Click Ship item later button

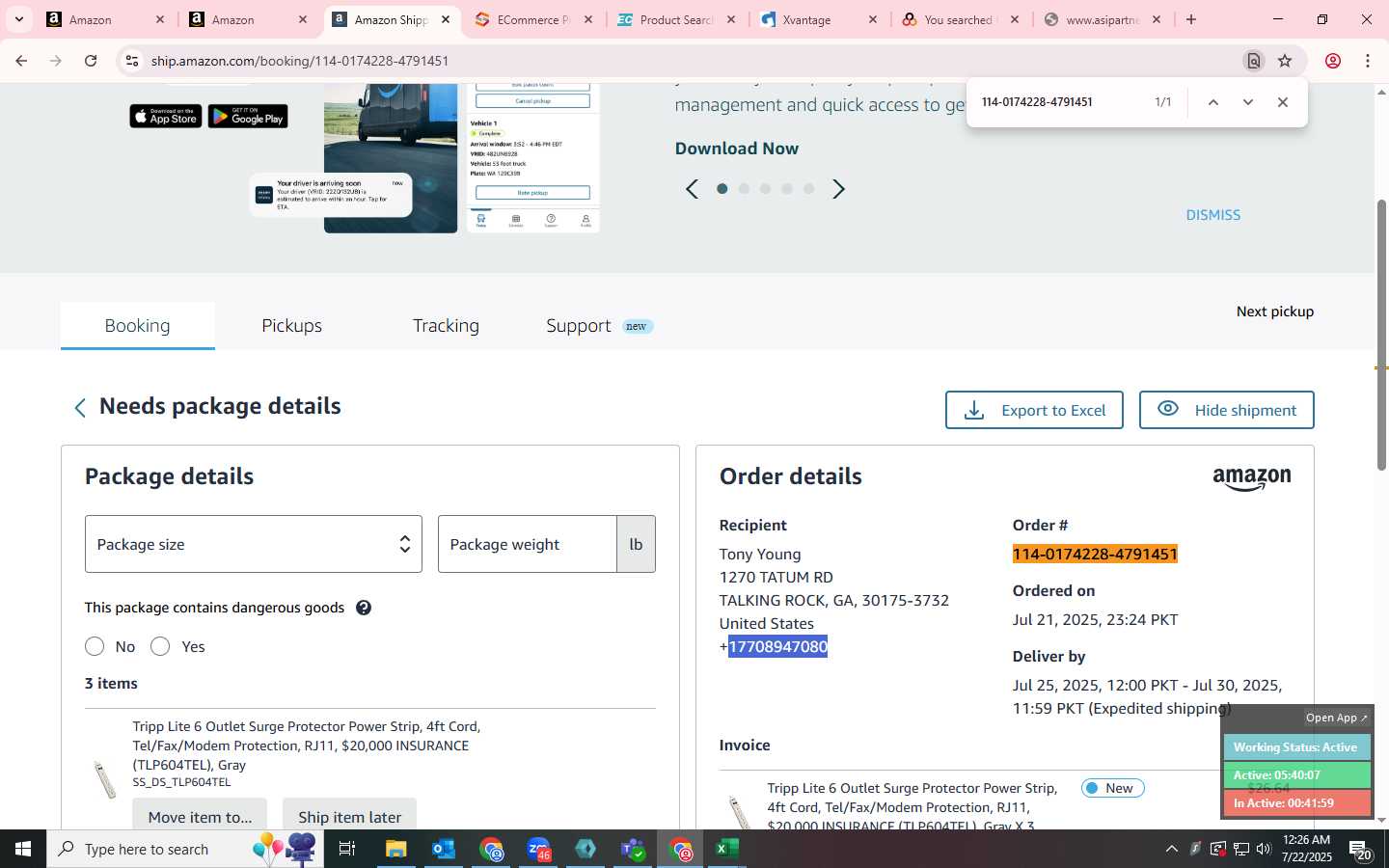pos(349,816)
